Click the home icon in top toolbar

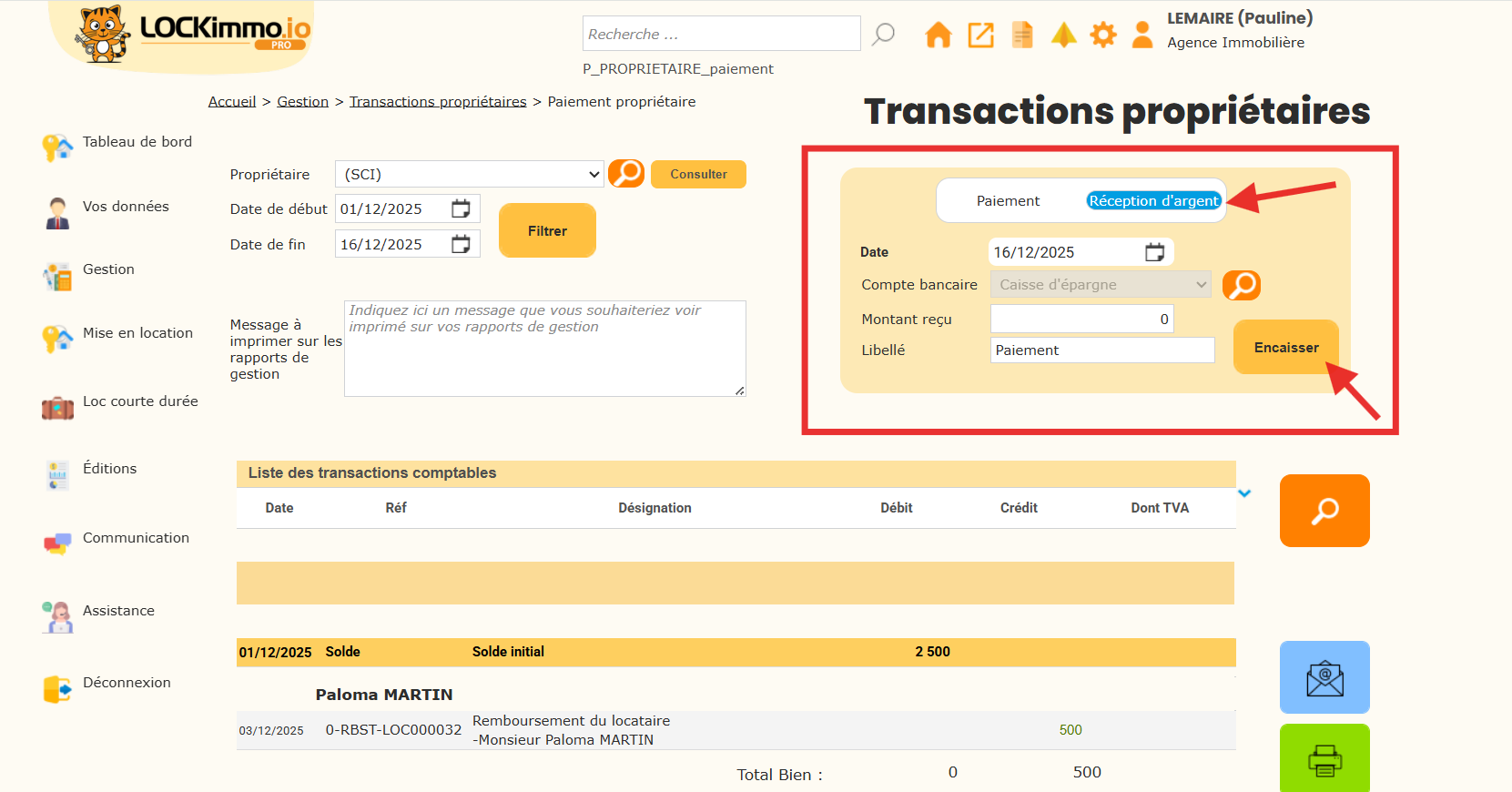click(x=938, y=36)
